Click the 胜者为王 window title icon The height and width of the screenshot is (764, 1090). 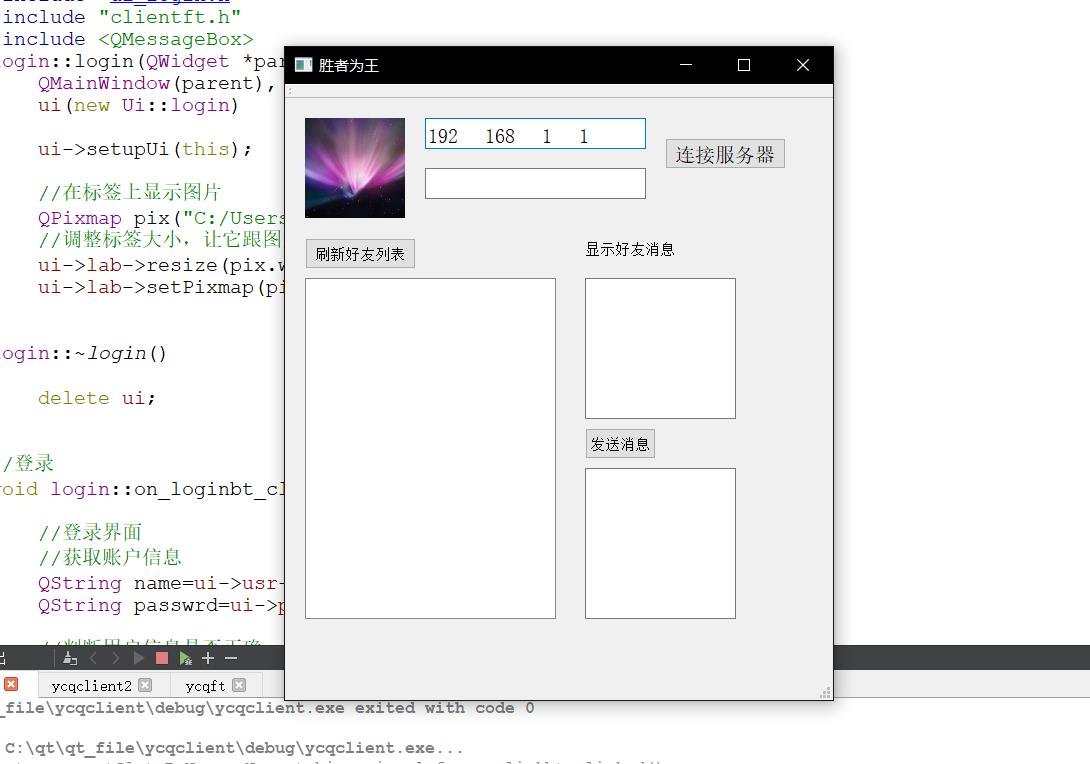(x=304, y=65)
